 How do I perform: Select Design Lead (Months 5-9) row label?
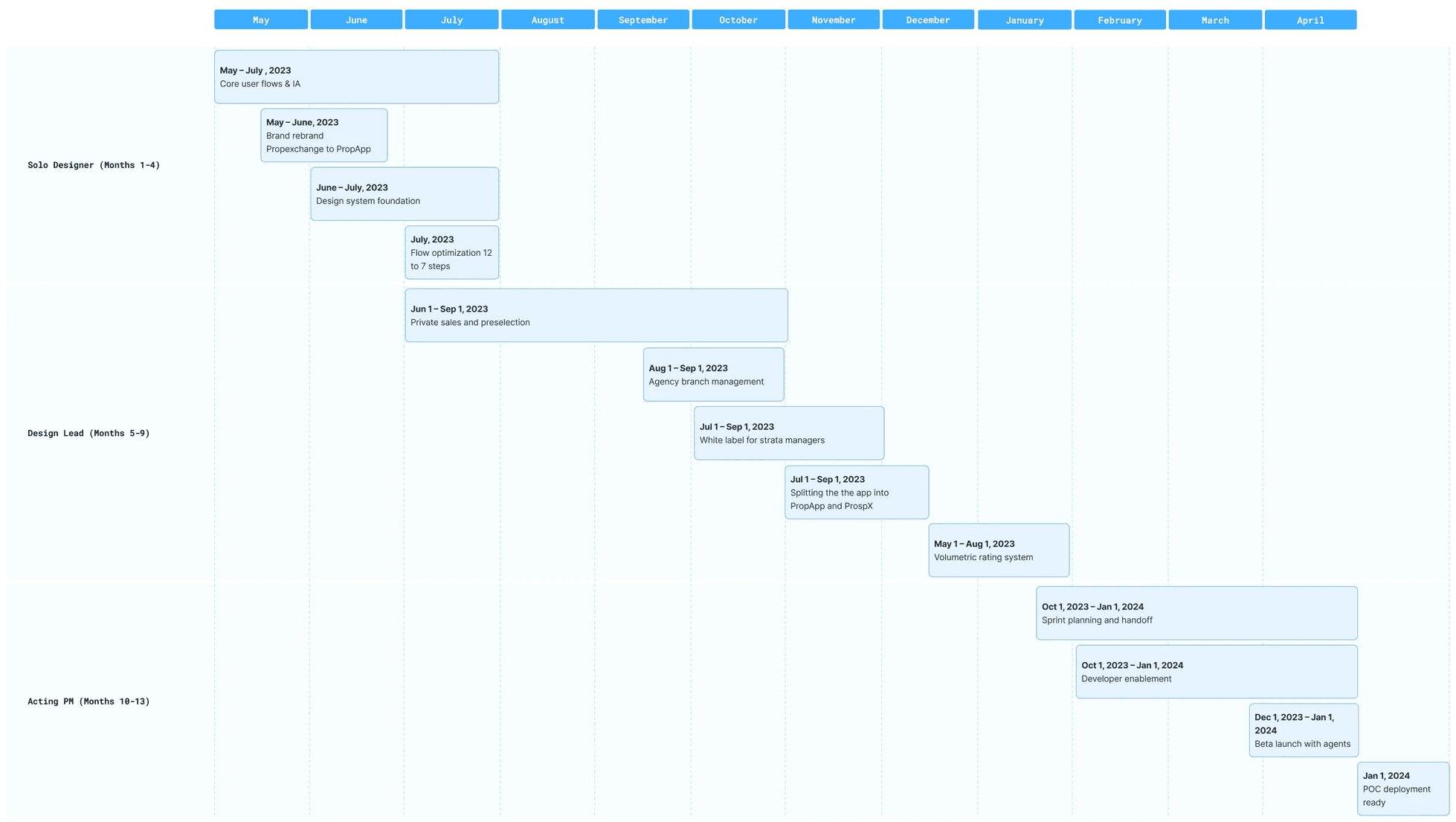88,433
